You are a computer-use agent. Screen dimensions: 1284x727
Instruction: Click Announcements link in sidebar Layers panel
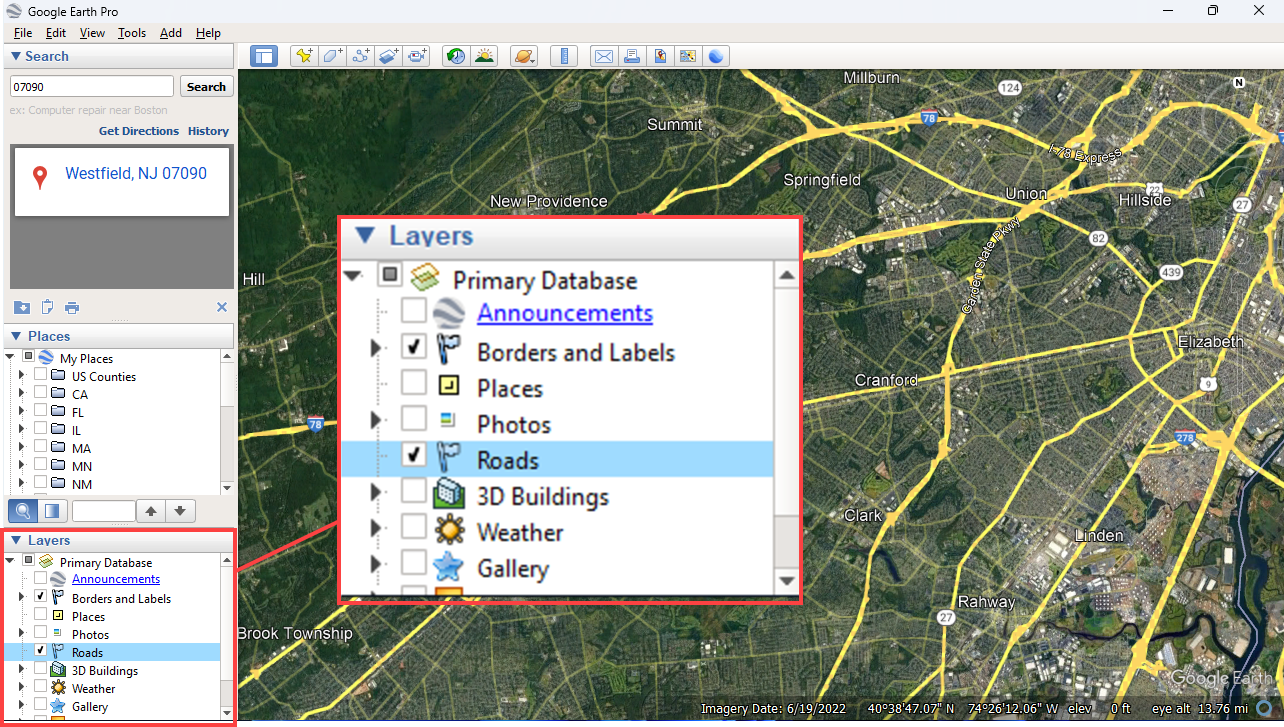point(116,579)
